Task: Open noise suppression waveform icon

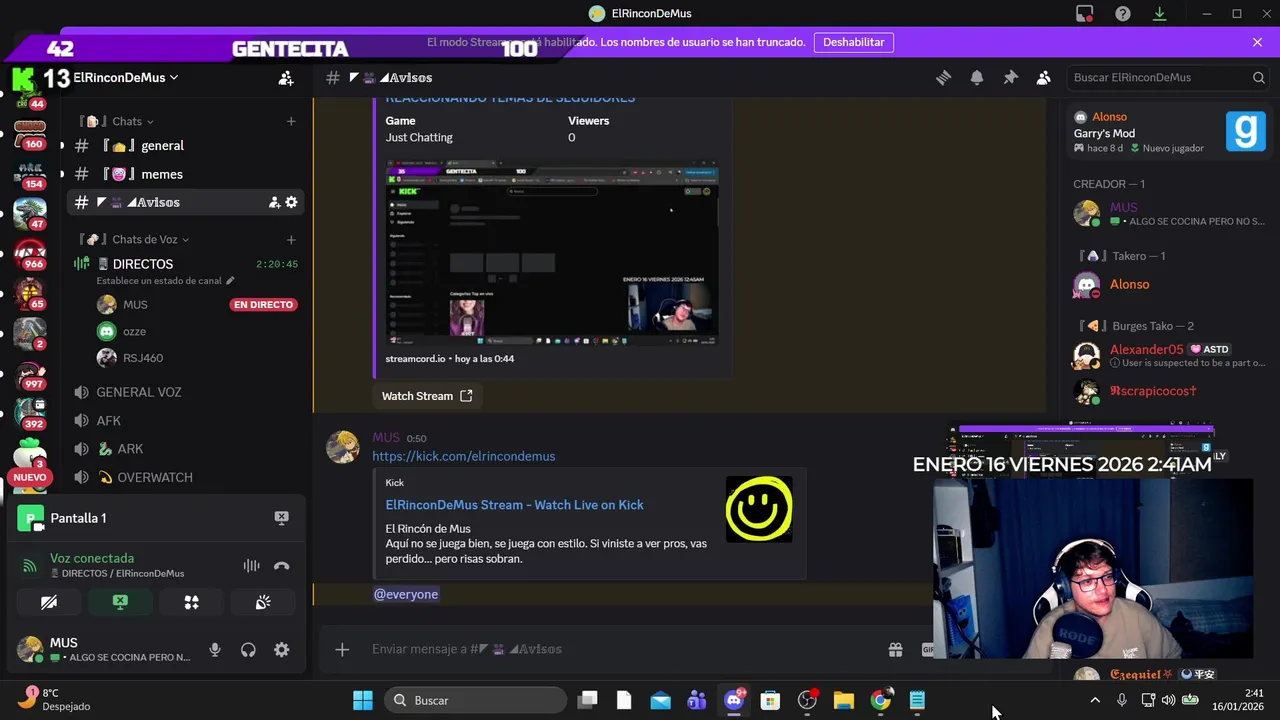Action: 251,565
